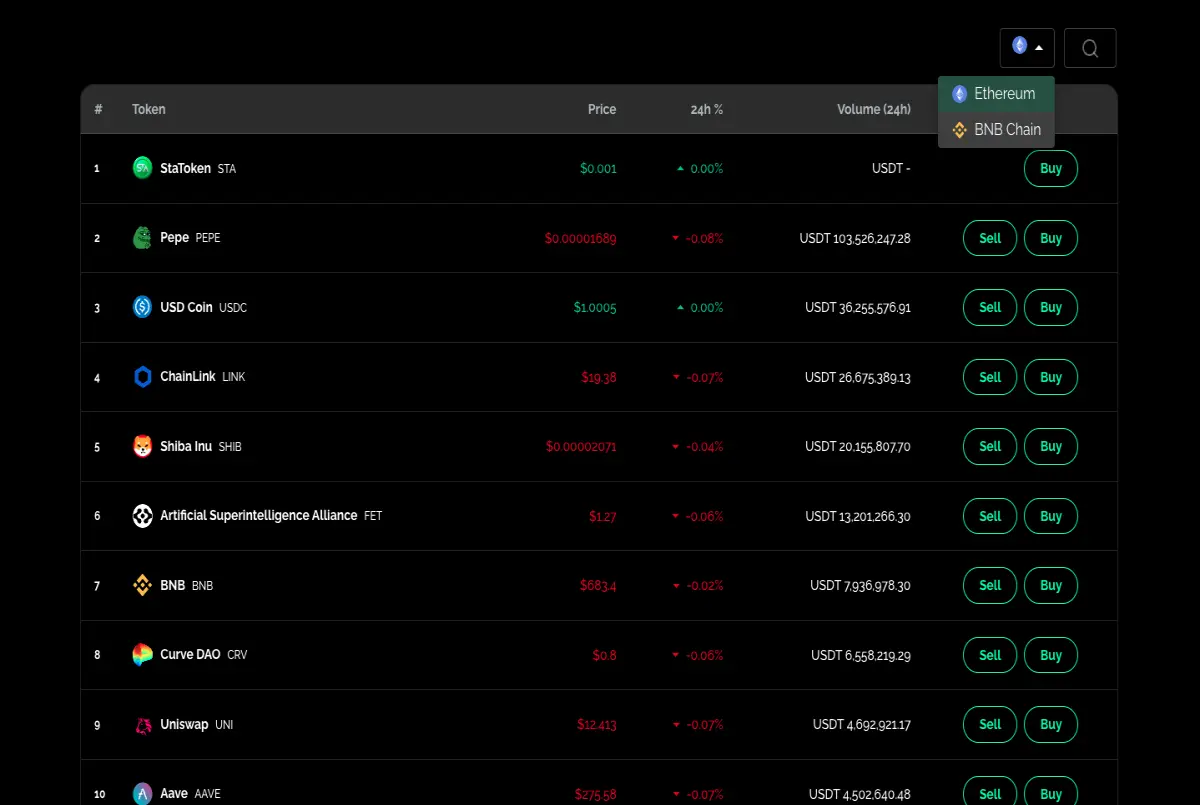Viewport: 1200px width, 805px height.
Task: Click the 24h % column header
Action: pyautogui.click(x=706, y=109)
